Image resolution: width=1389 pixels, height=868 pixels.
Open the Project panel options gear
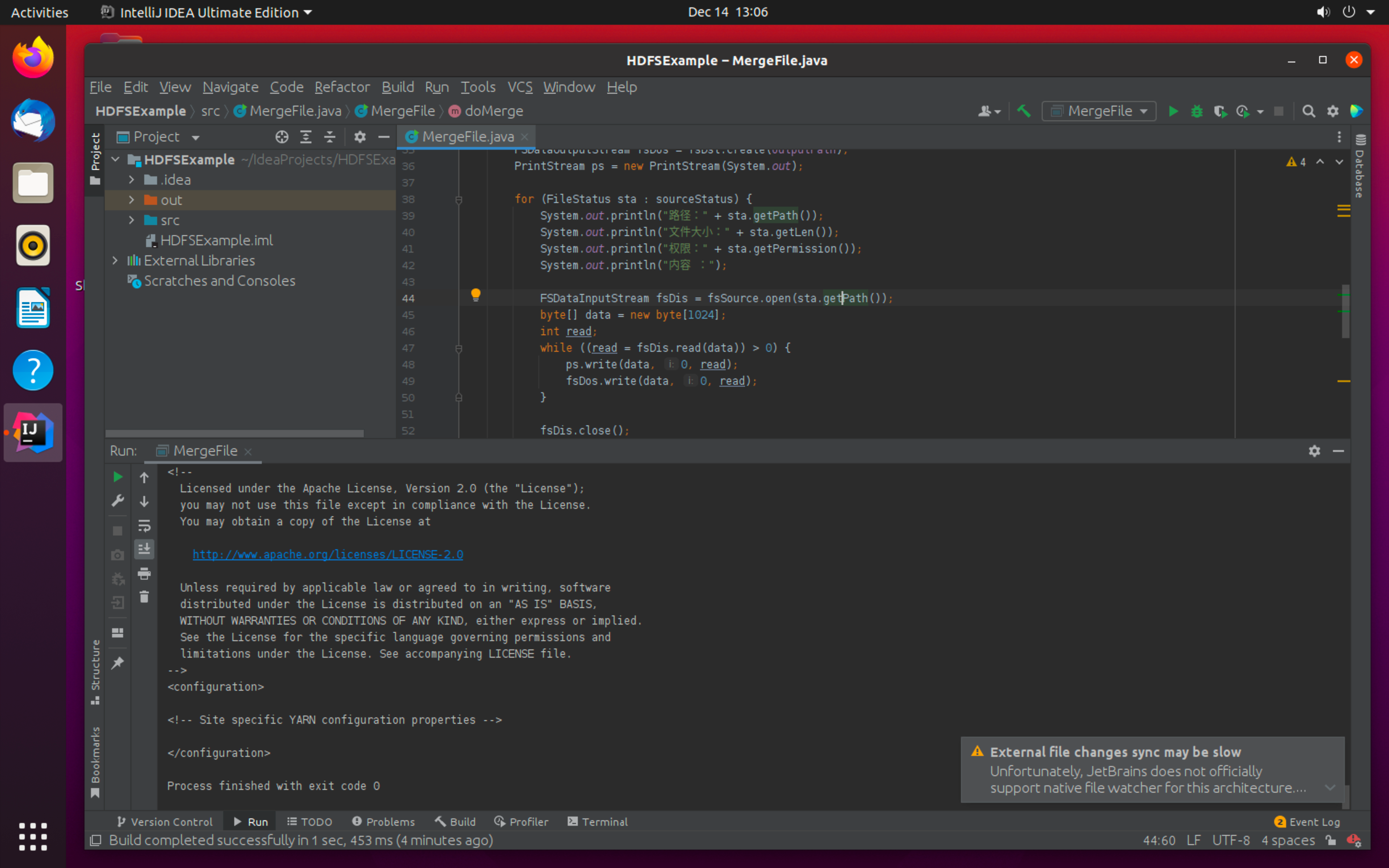coord(359,137)
